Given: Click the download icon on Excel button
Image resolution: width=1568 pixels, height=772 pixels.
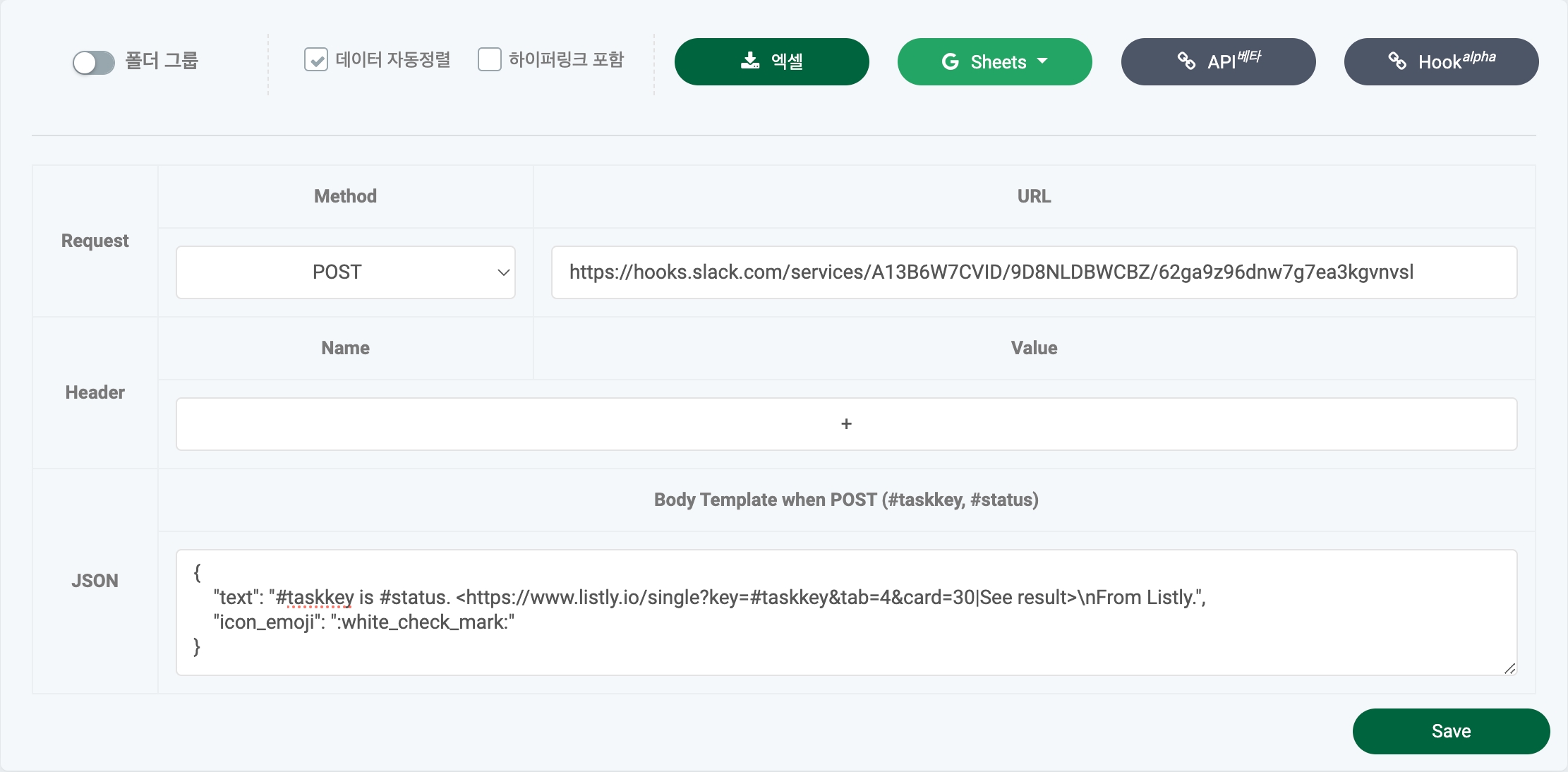Looking at the screenshot, I should click(x=750, y=61).
